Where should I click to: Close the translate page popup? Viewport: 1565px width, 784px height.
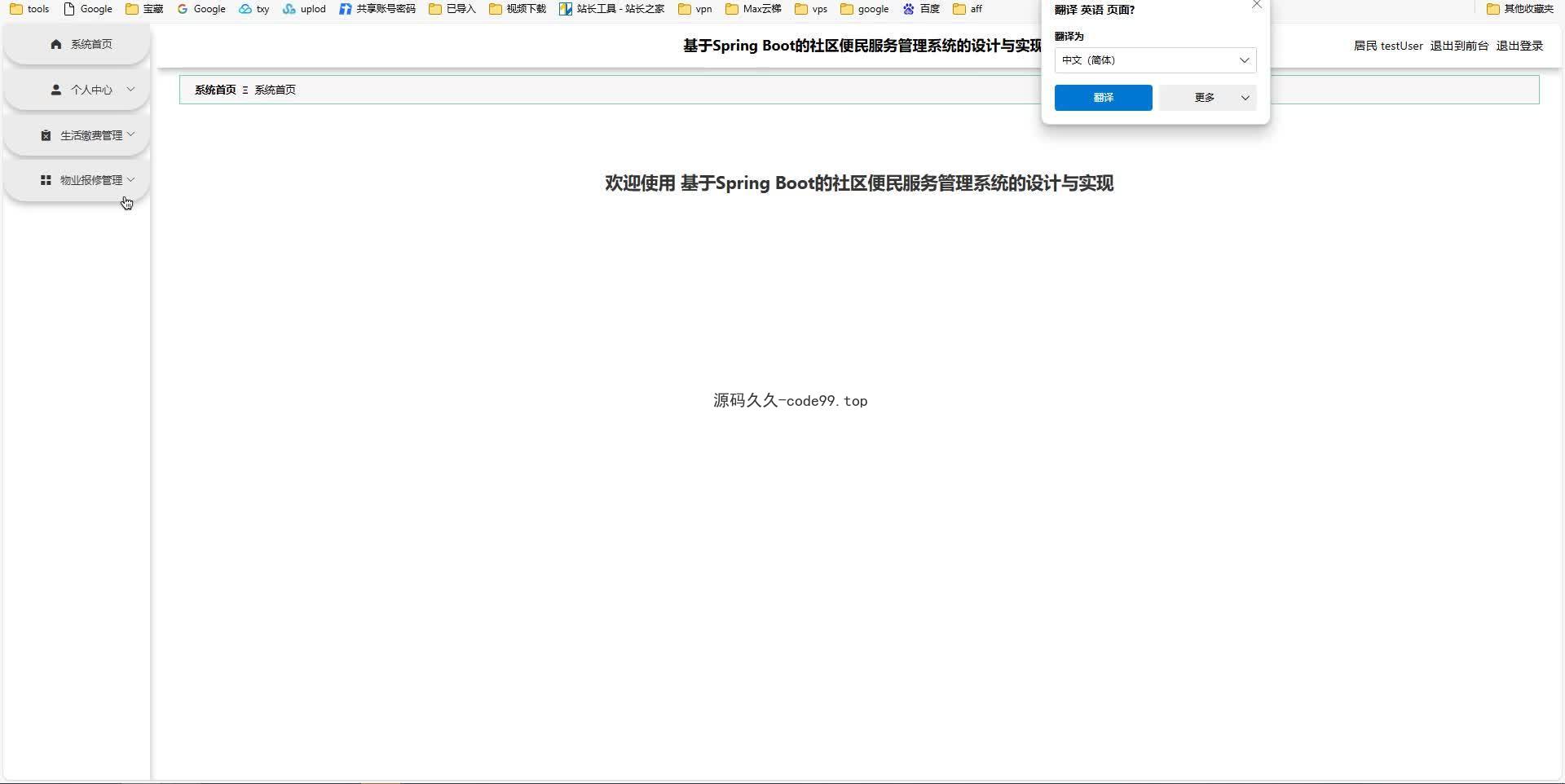click(1256, 5)
